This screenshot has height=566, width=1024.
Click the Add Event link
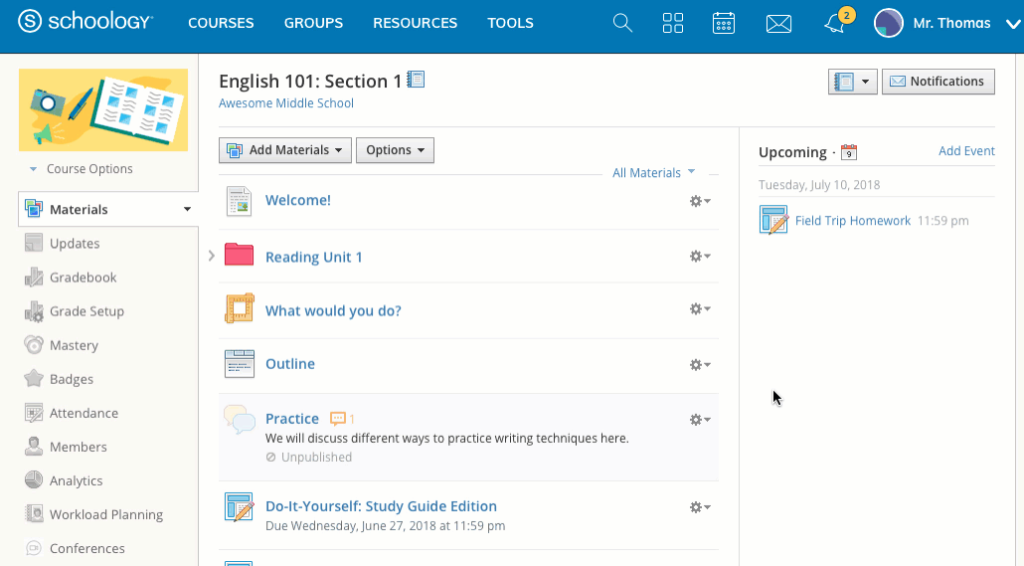[966, 151]
